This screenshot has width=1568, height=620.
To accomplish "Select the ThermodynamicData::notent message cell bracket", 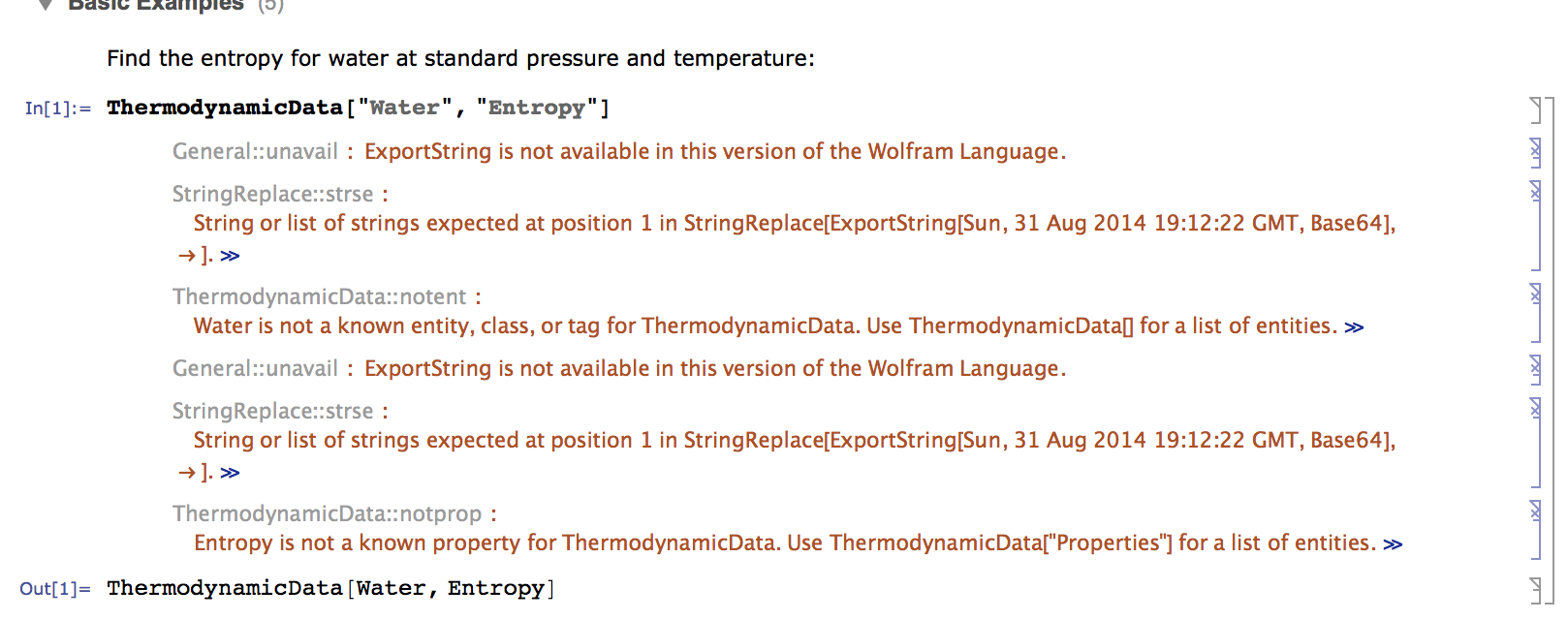I will (x=1535, y=312).
